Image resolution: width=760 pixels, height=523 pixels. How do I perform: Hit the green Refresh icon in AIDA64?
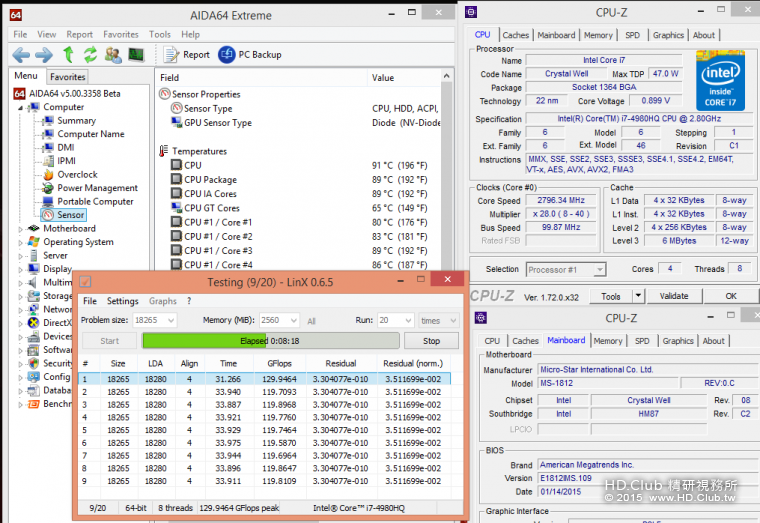90,54
